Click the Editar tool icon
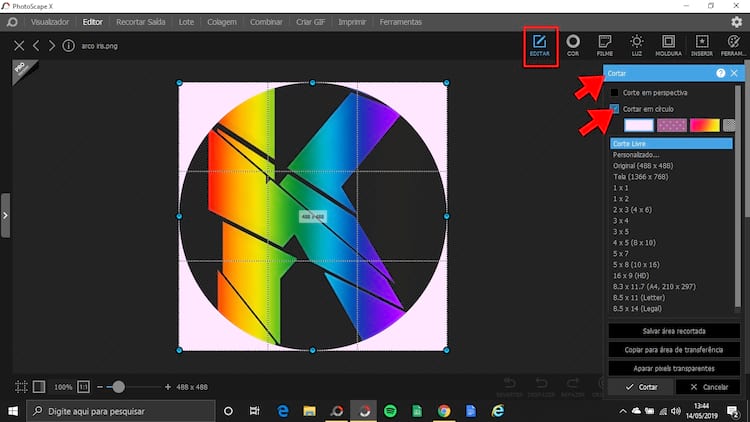 (x=540, y=47)
